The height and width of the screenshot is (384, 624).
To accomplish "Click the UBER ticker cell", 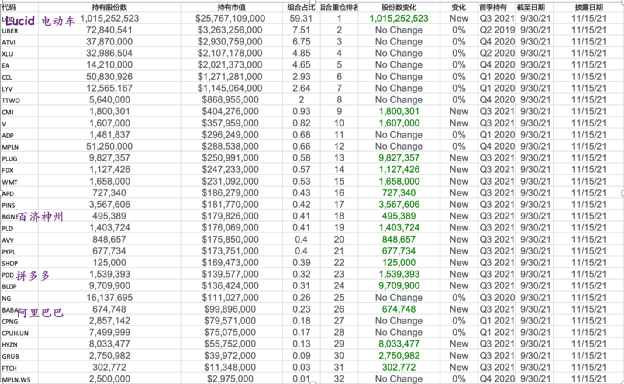I will 19,30.
